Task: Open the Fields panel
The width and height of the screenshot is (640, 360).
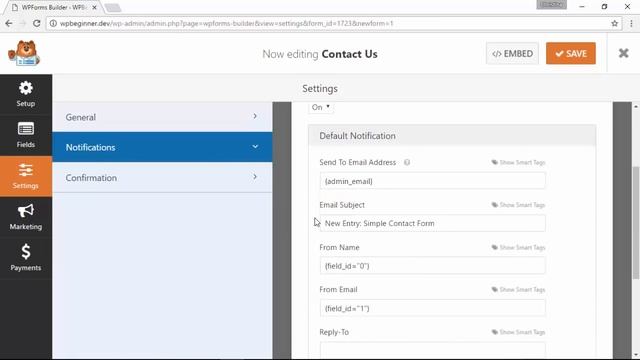Action: pyautogui.click(x=26, y=136)
